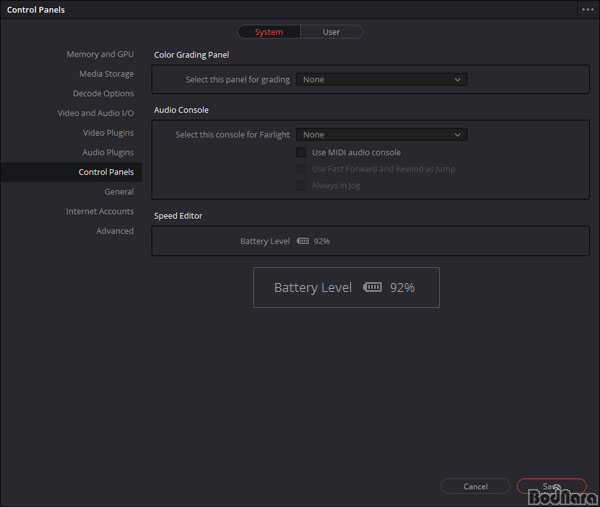
Task: Click the Speed Editor heading
Action: pos(178,216)
